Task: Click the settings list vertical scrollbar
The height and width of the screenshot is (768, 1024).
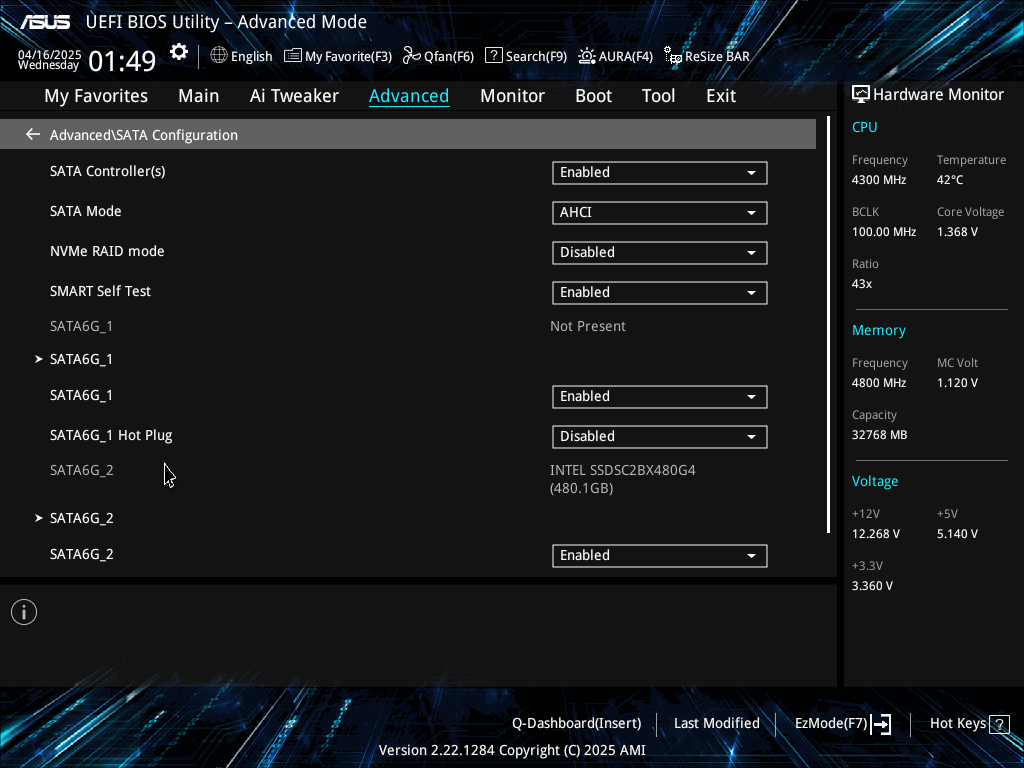Action: [828, 325]
